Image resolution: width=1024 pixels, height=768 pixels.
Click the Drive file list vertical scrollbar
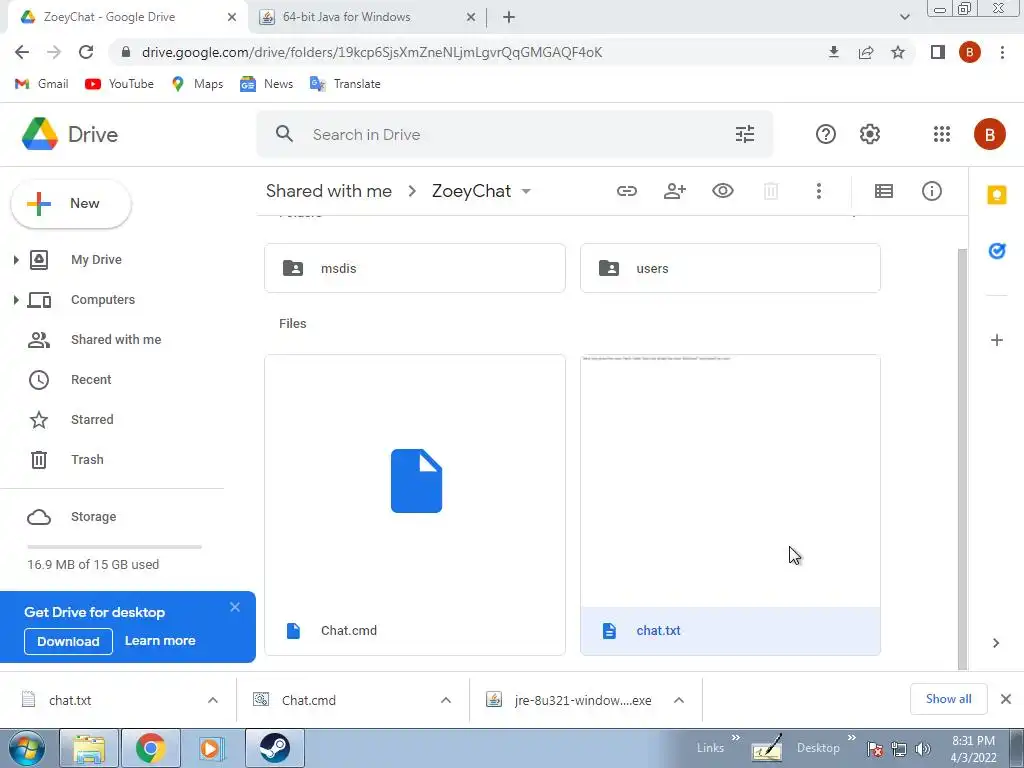tap(962, 459)
